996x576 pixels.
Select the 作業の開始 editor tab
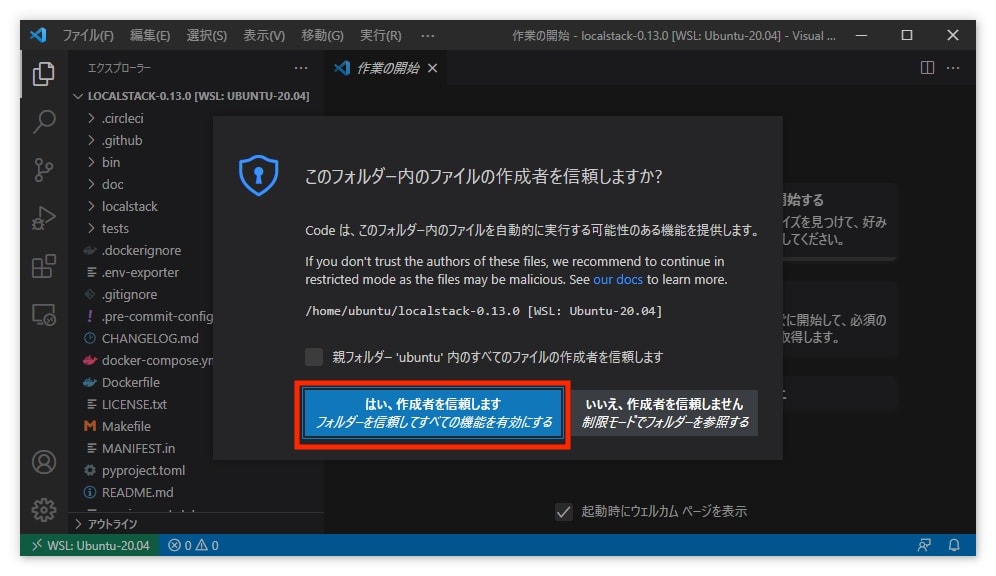[387, 68]
